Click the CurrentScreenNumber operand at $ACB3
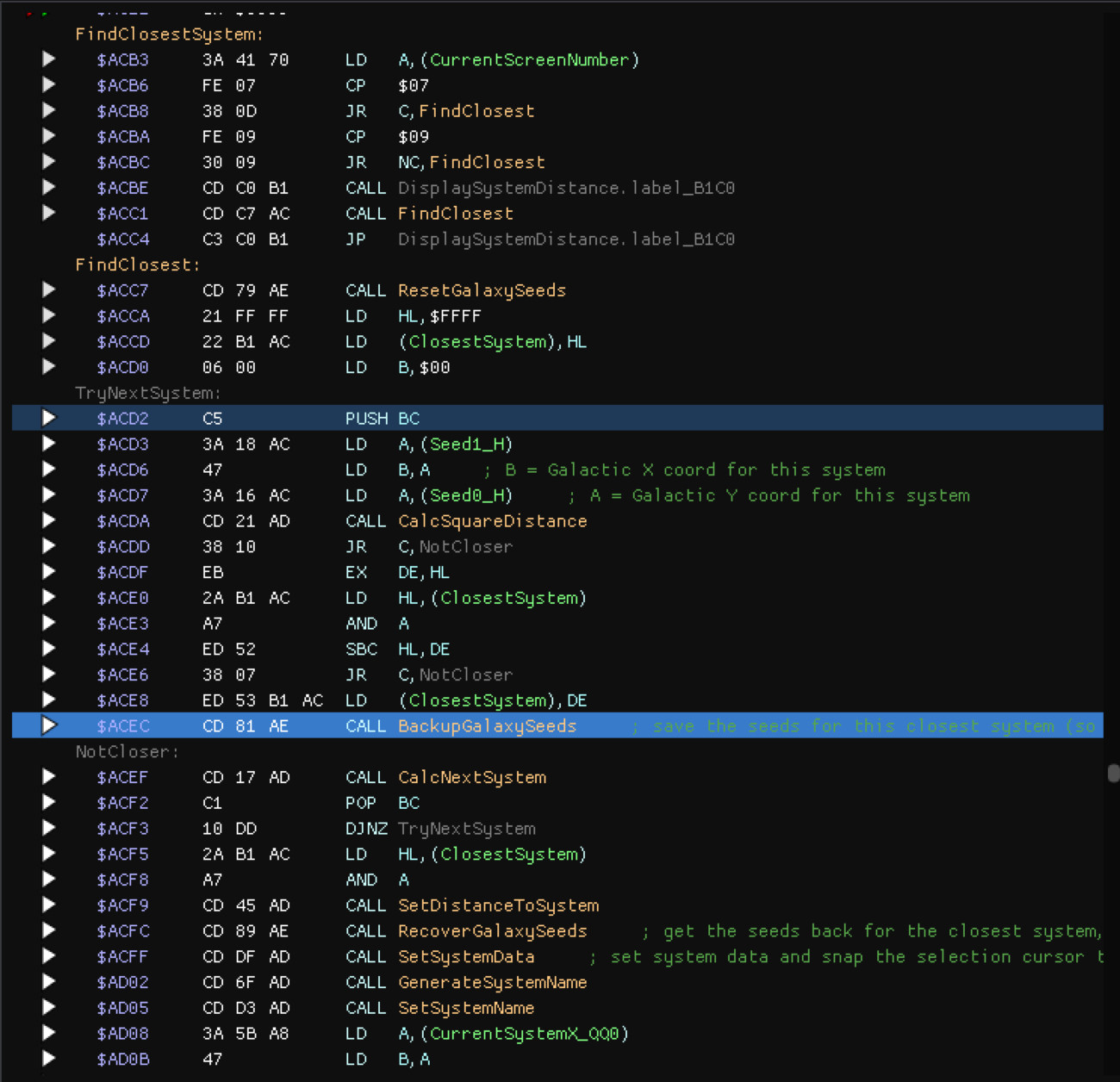Screen dimensions: 1120x1082 pos(530,59)
